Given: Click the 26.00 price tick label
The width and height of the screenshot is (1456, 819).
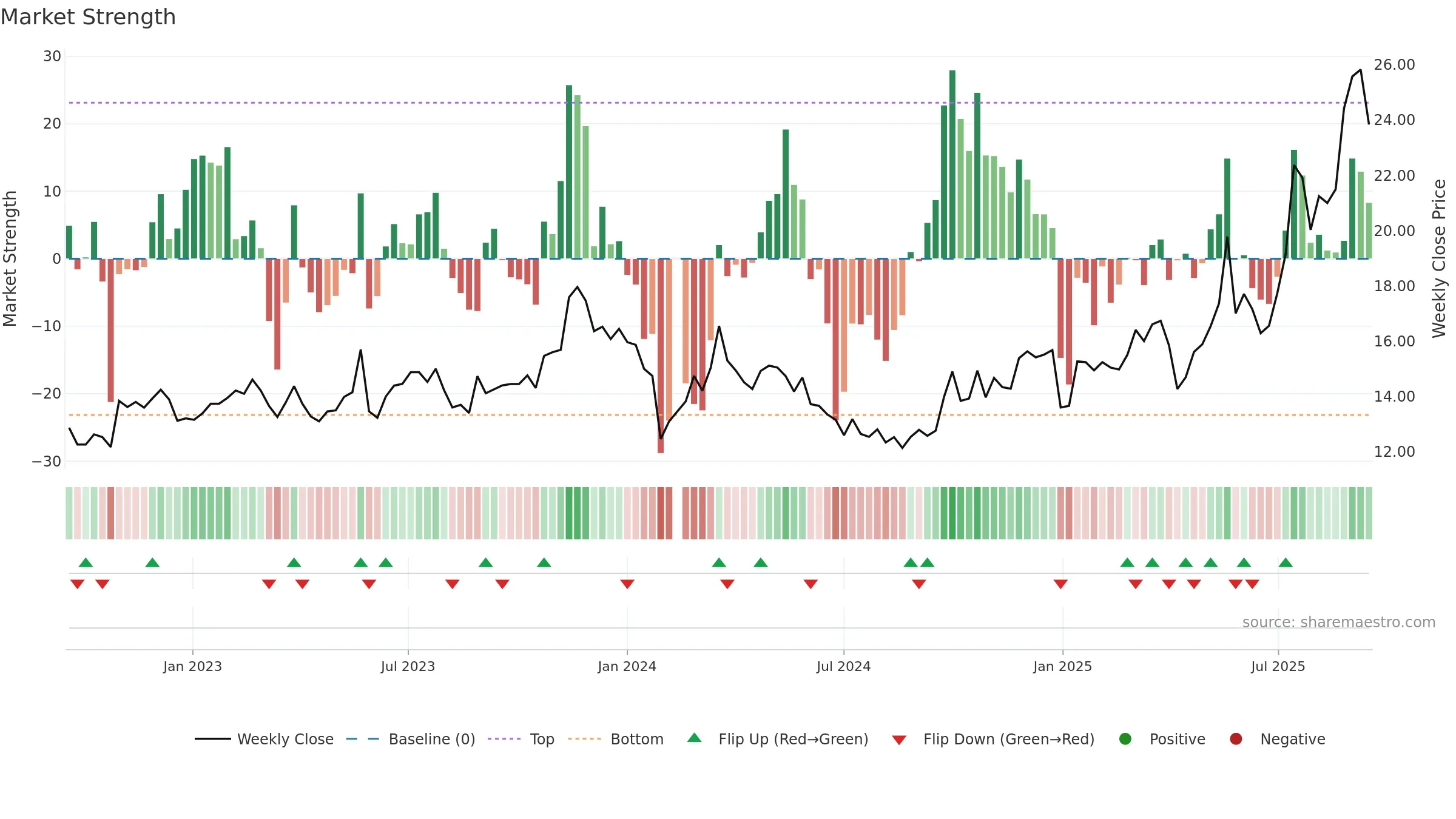Looking at the screenshot, I should pos(1394,65).
